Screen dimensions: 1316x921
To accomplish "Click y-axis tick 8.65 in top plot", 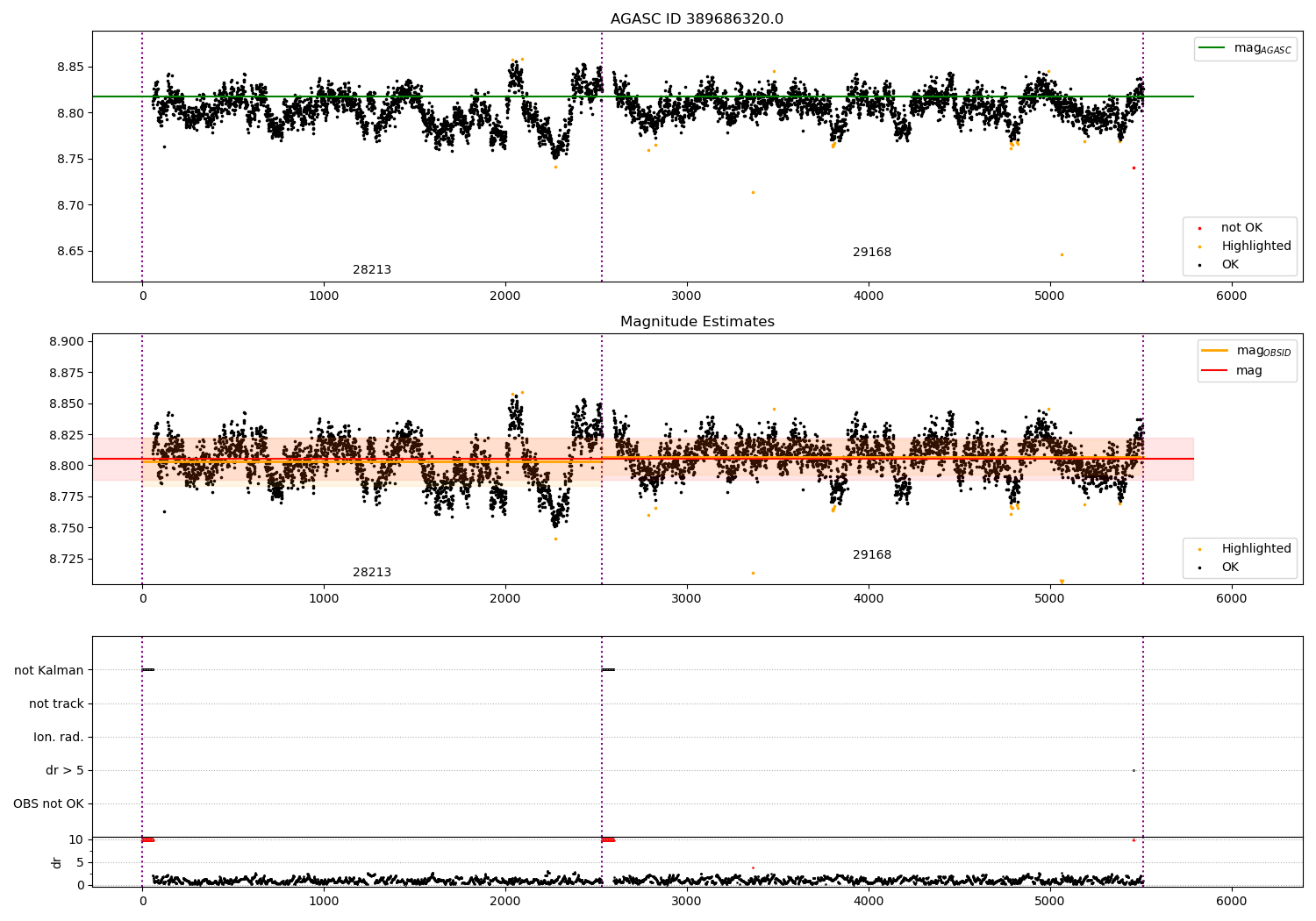I will point(70,251).
